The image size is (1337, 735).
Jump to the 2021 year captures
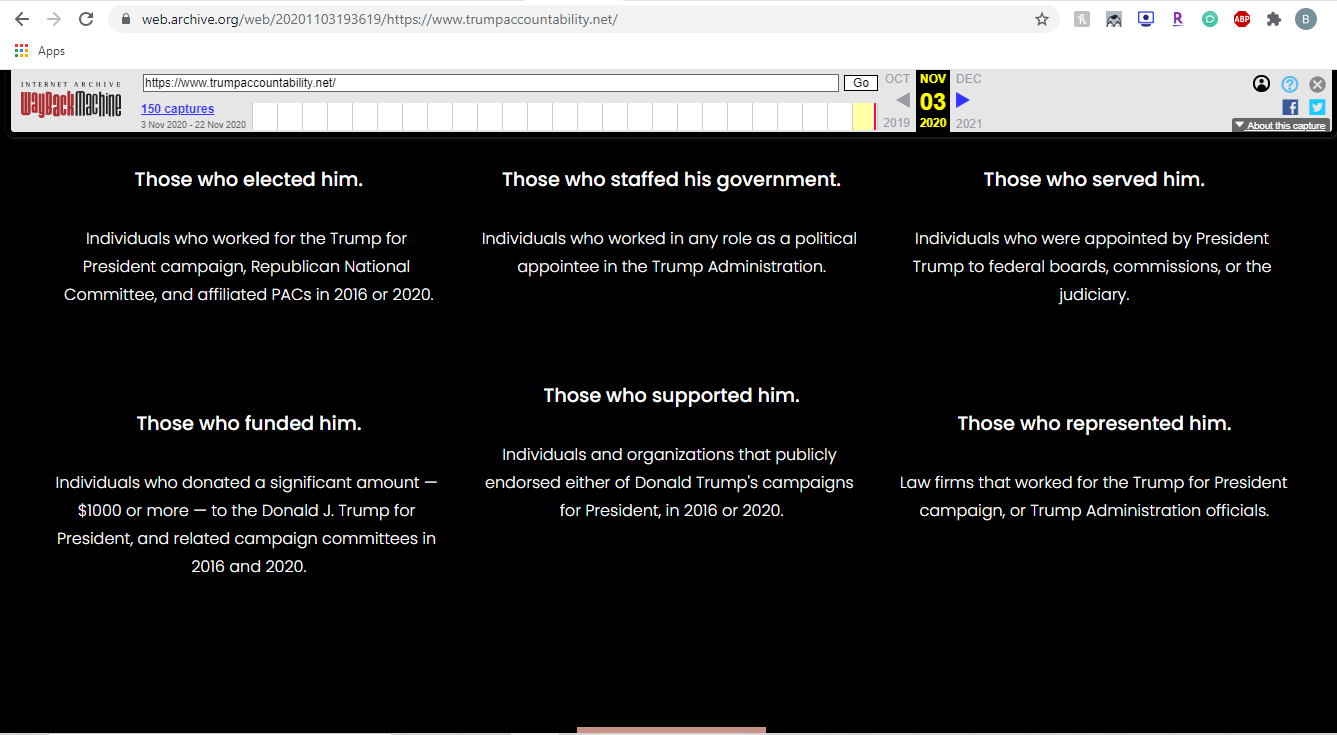pos(969,124)
